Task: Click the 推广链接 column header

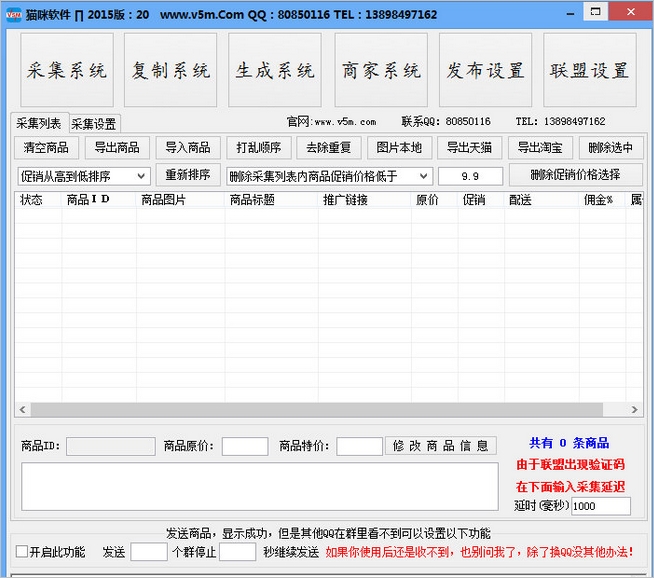Action: coord(365,200)
